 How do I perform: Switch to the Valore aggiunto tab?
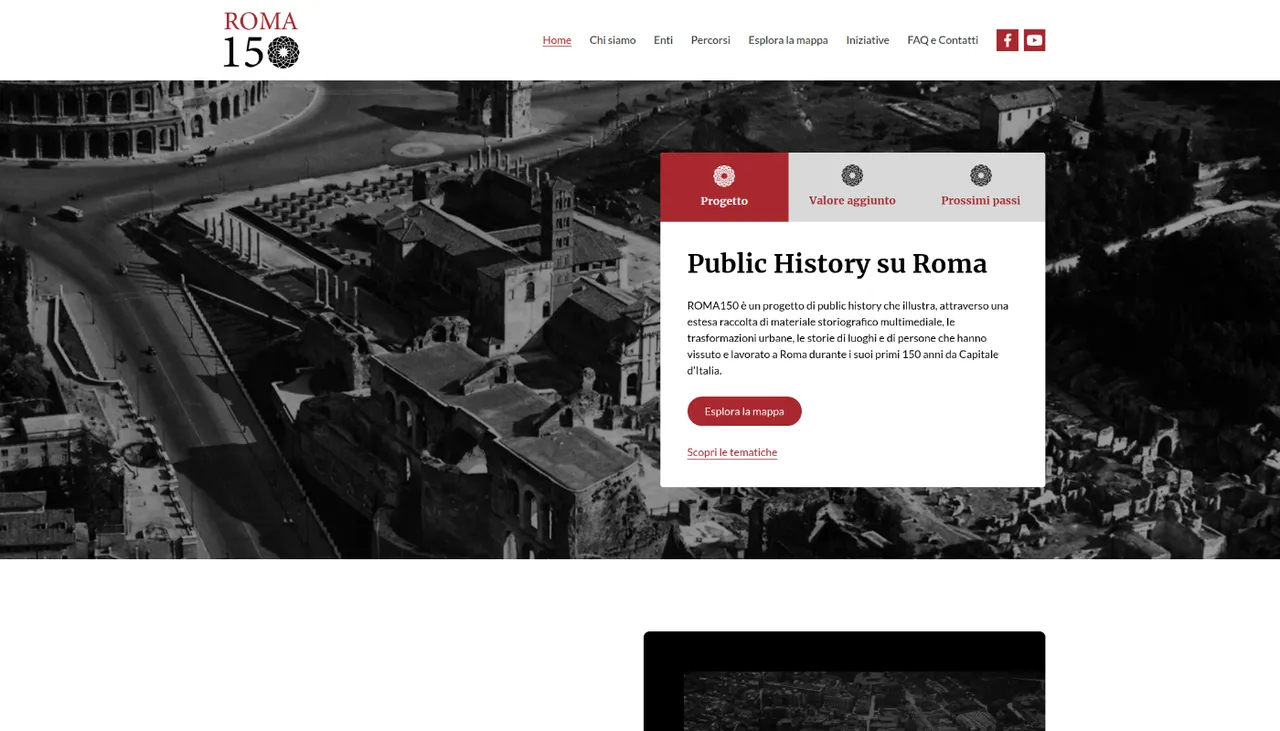click(x=852, y=187)
